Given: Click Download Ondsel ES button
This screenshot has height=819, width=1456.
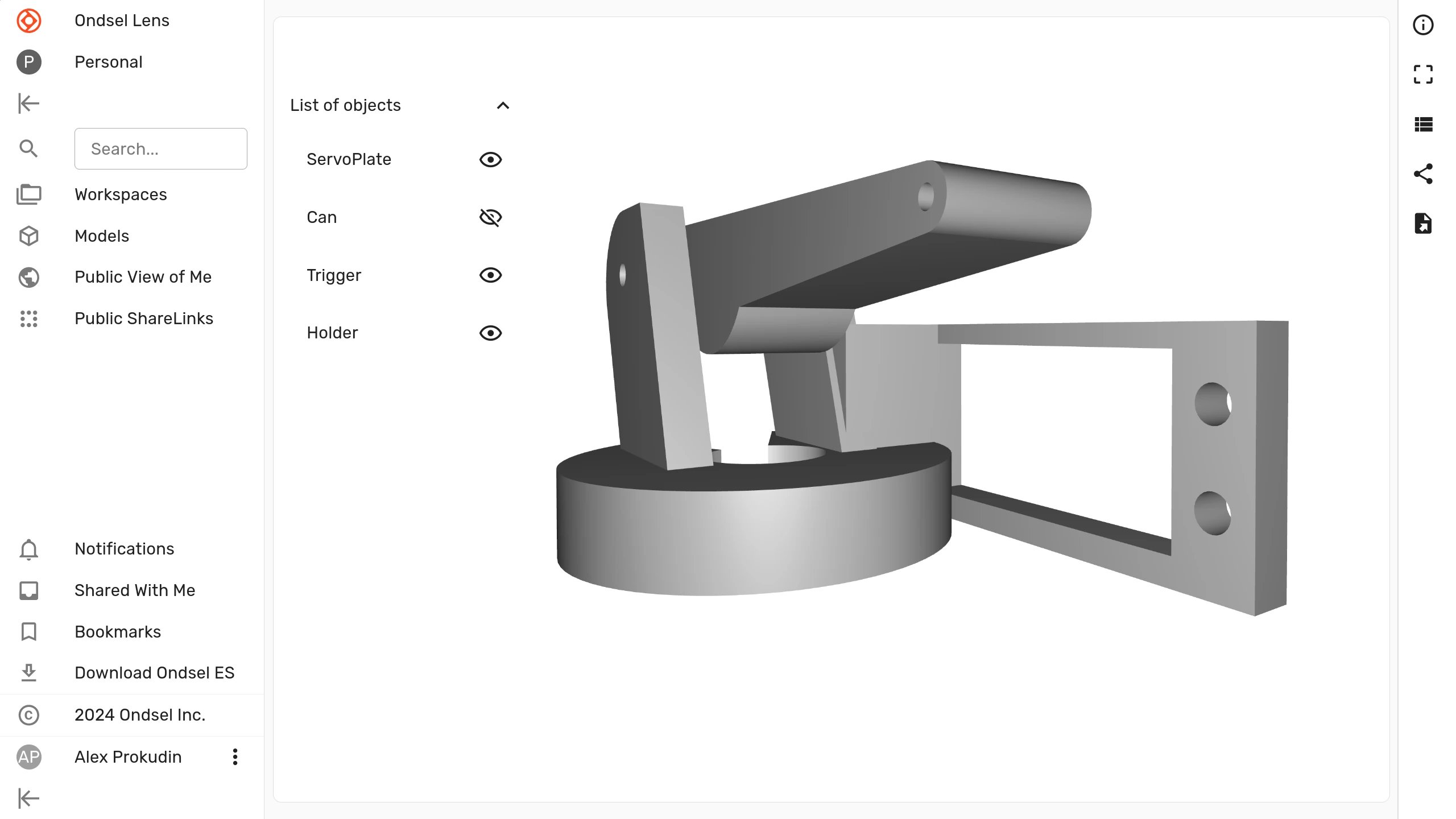Looking at the screenshot, I should click(x=155, y=673).
